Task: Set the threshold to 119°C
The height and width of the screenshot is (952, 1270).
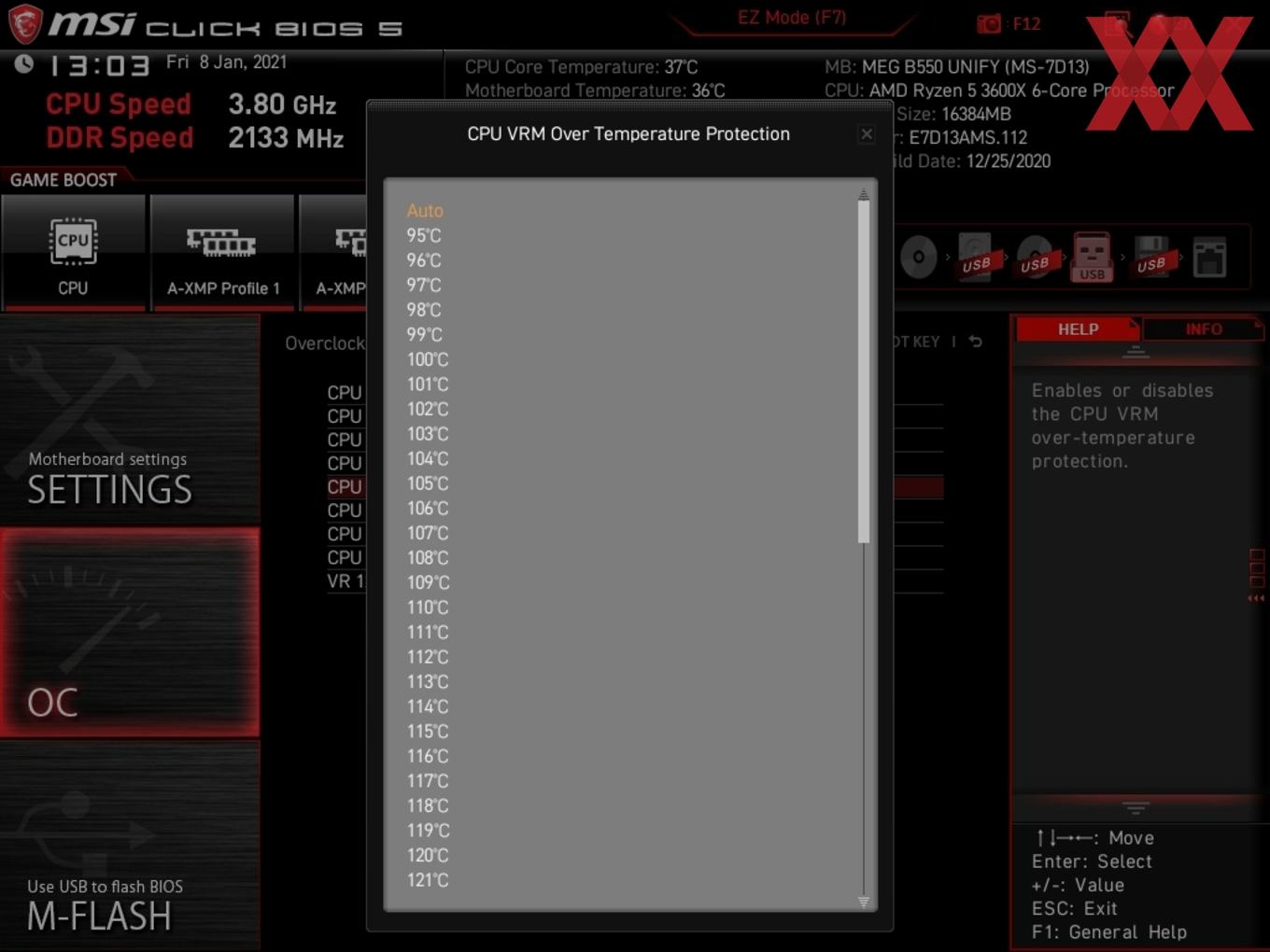Action: 428,830
